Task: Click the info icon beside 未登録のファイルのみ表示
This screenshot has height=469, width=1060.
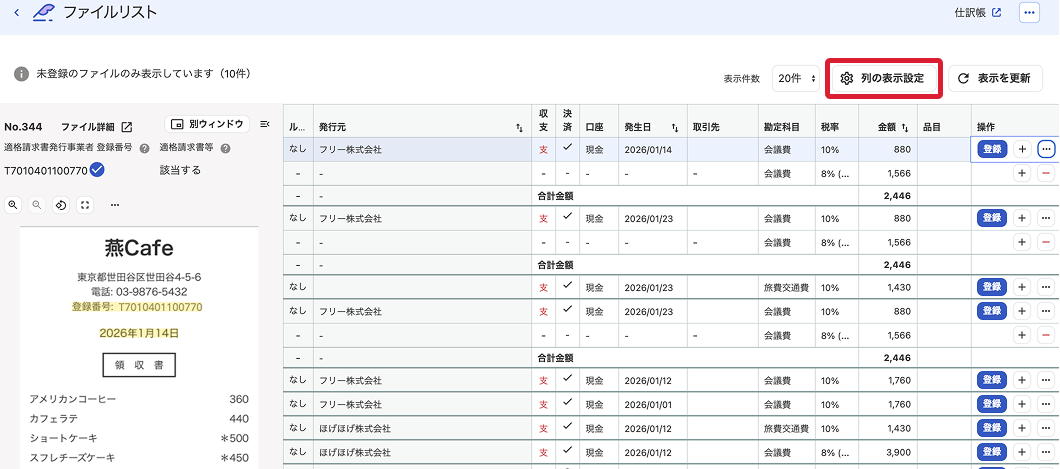Action: [22, 73]
